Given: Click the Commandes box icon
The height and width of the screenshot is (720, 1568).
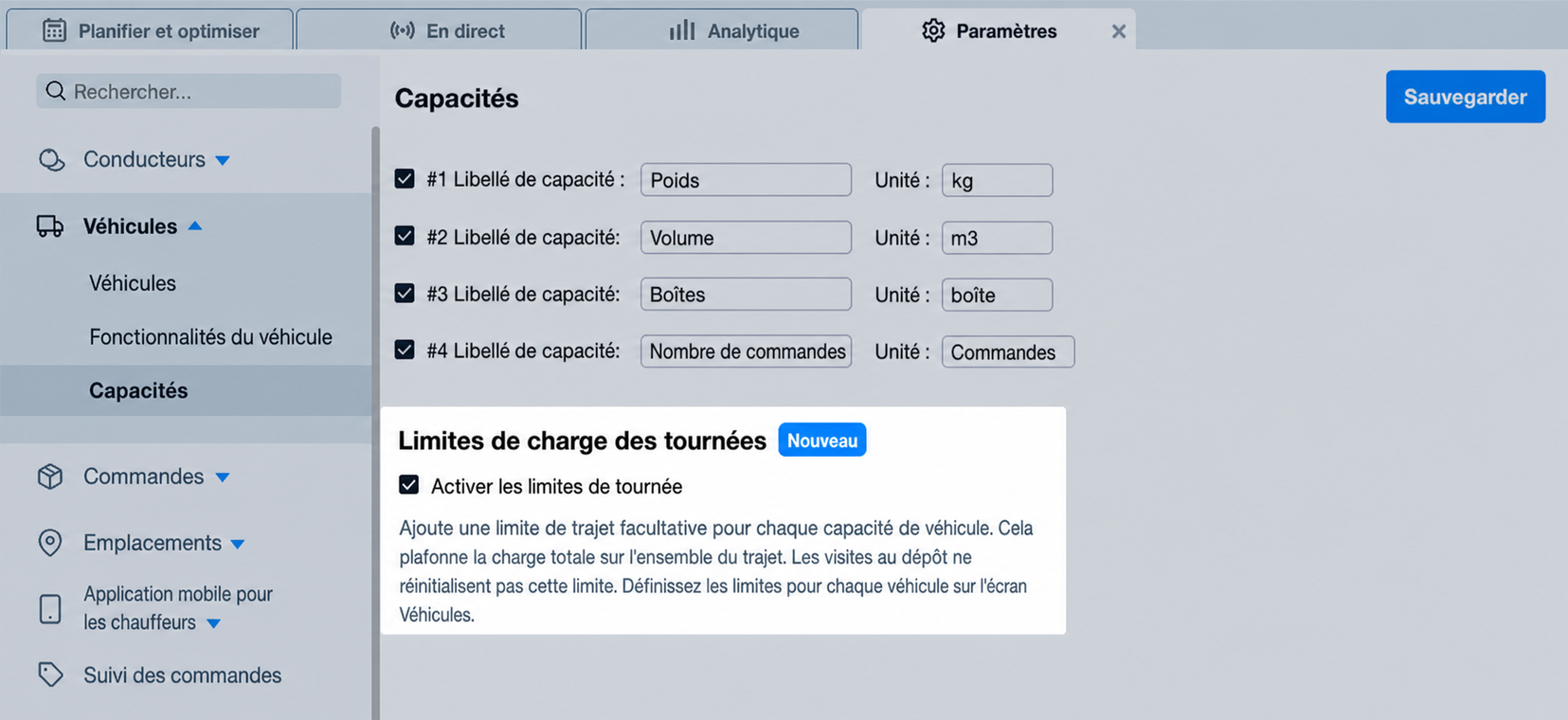Looking at the screenshot, I should point(50,477).
